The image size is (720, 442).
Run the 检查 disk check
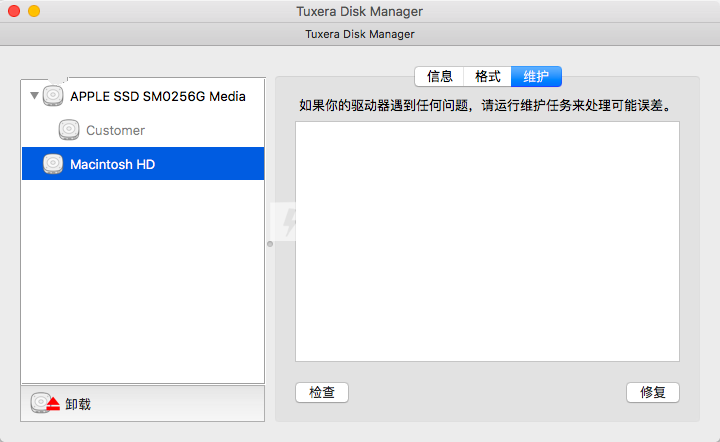[322, 392]
